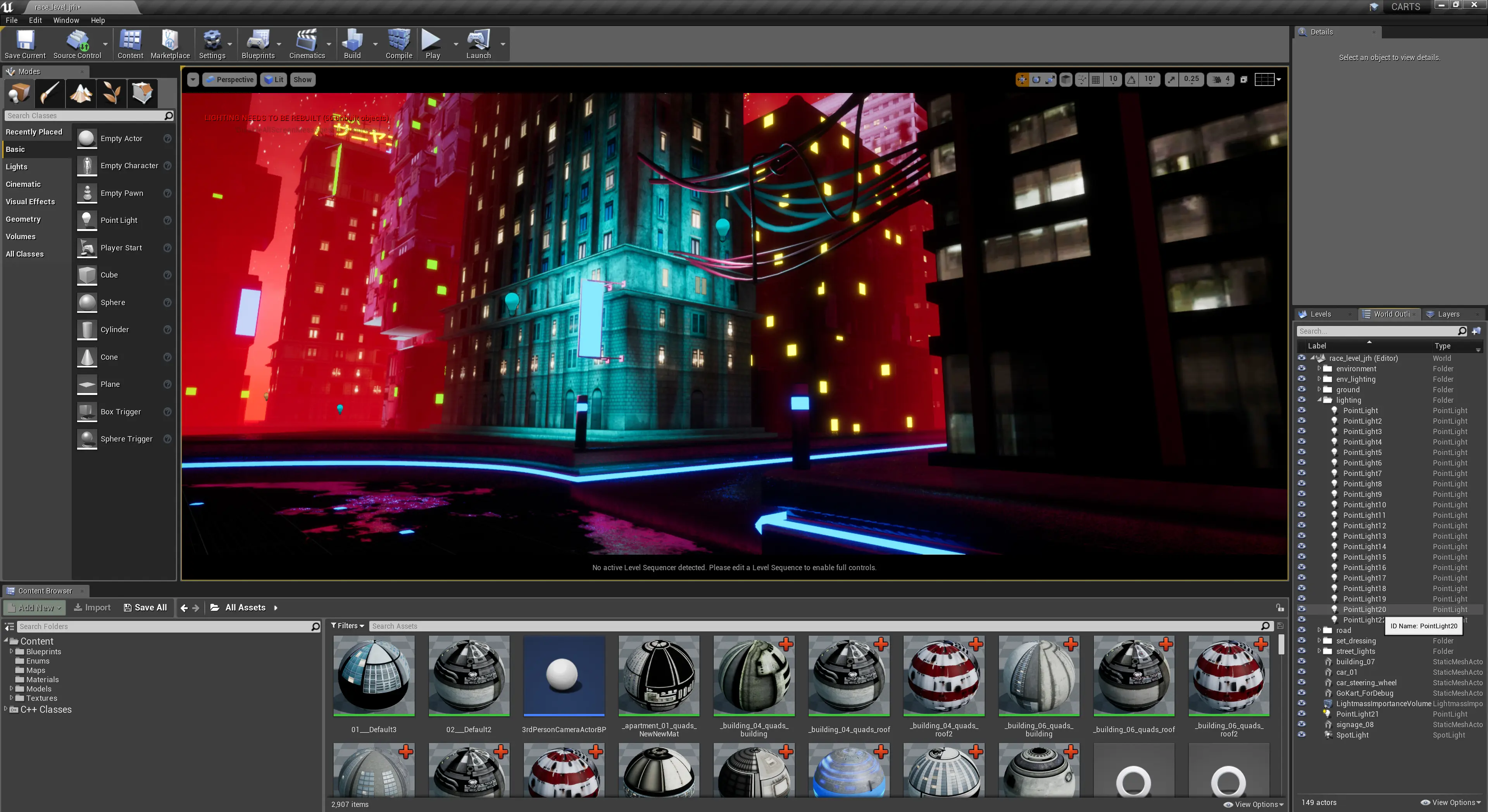Click Save All in Content Browser

pyautogui.click(x=145, y=608)
